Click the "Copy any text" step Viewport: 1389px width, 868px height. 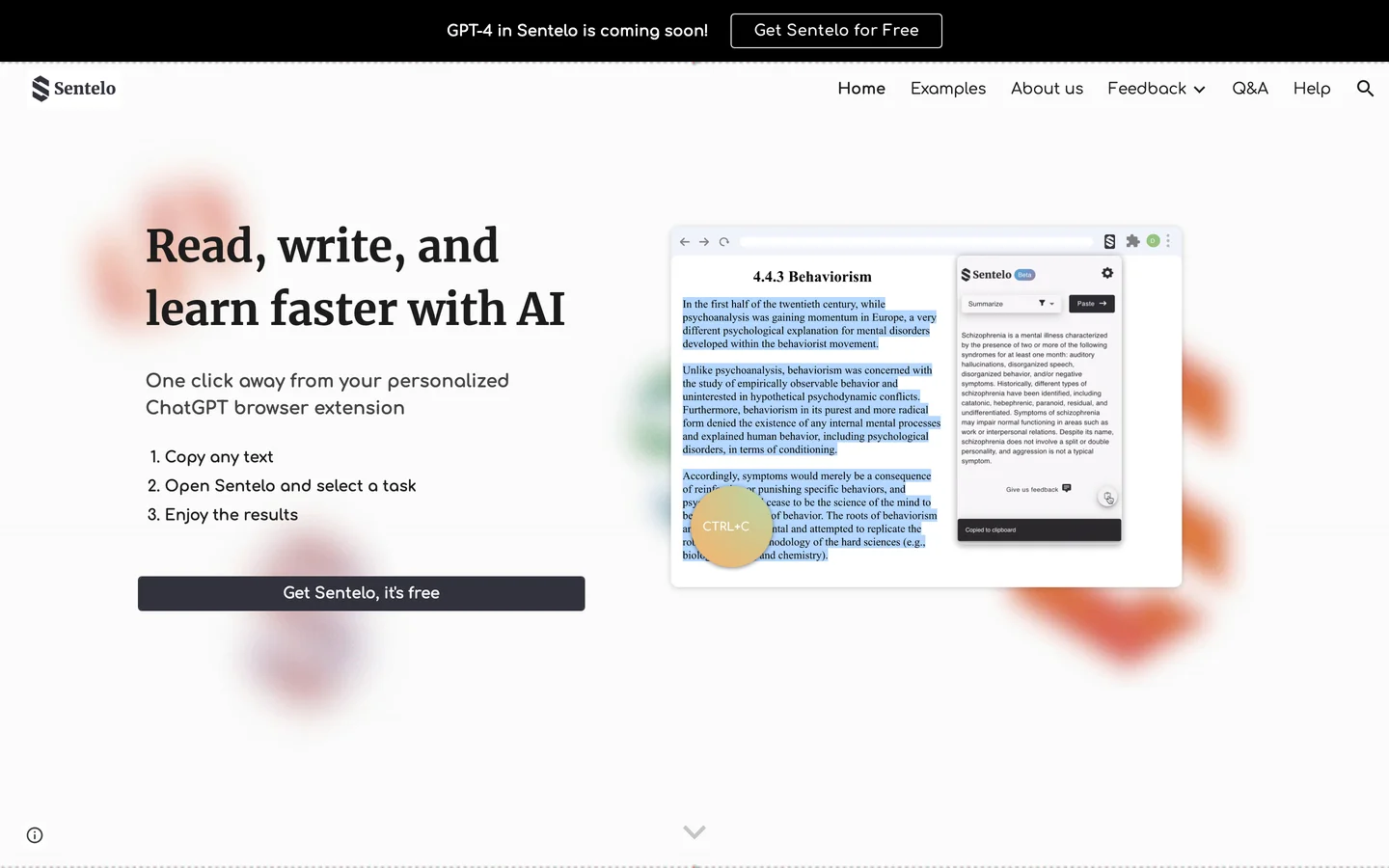219,457
